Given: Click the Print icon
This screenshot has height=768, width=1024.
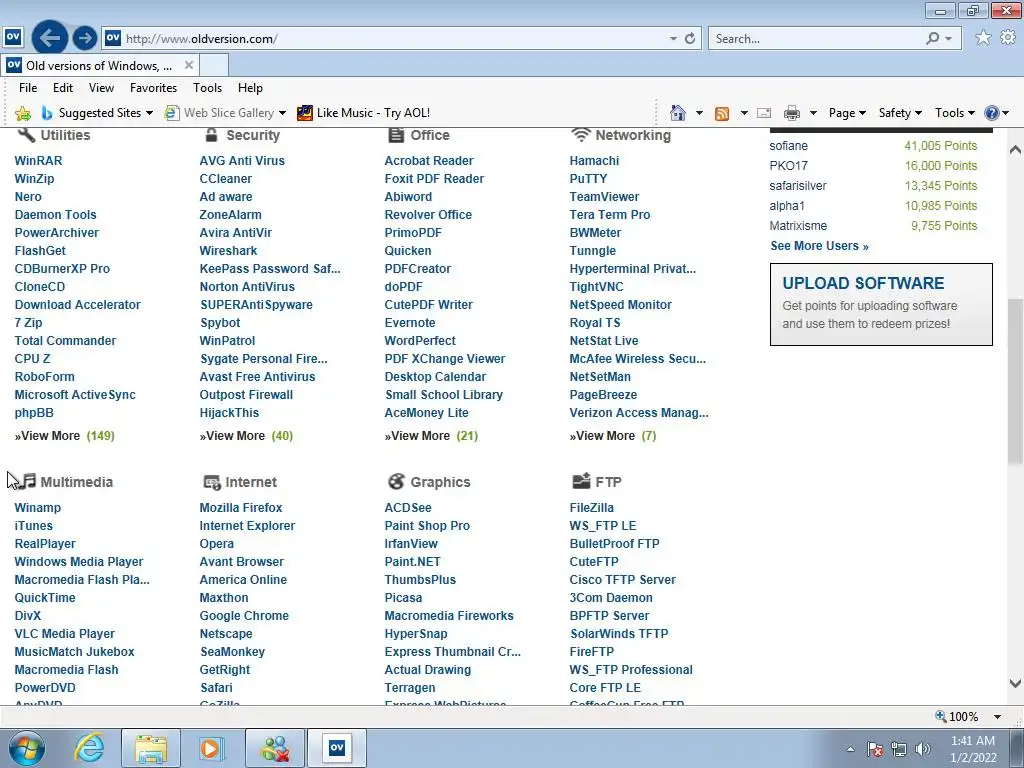Looking at the screenshot, I should coord(792,113).
